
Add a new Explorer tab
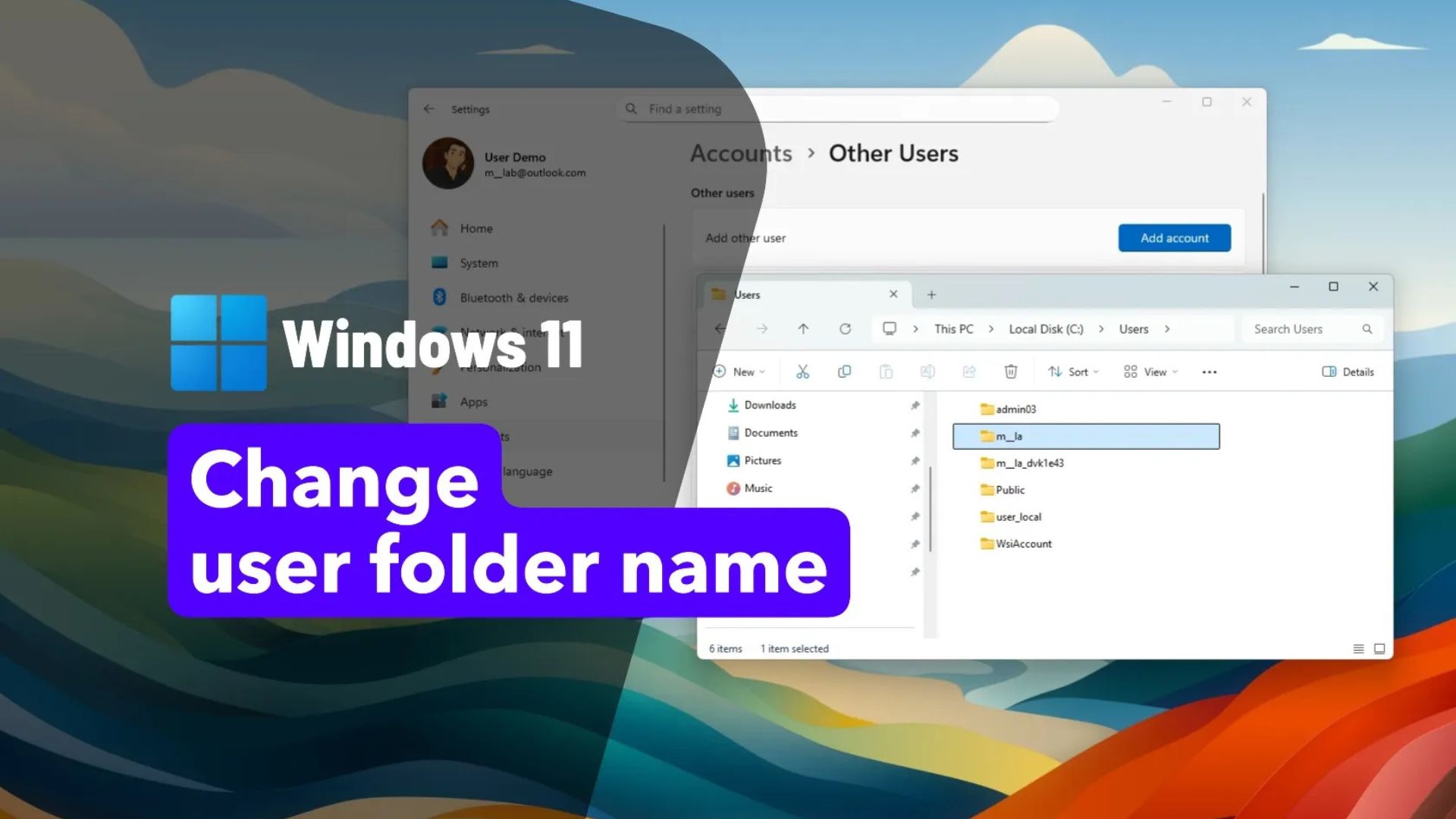(x=931, y=295)
